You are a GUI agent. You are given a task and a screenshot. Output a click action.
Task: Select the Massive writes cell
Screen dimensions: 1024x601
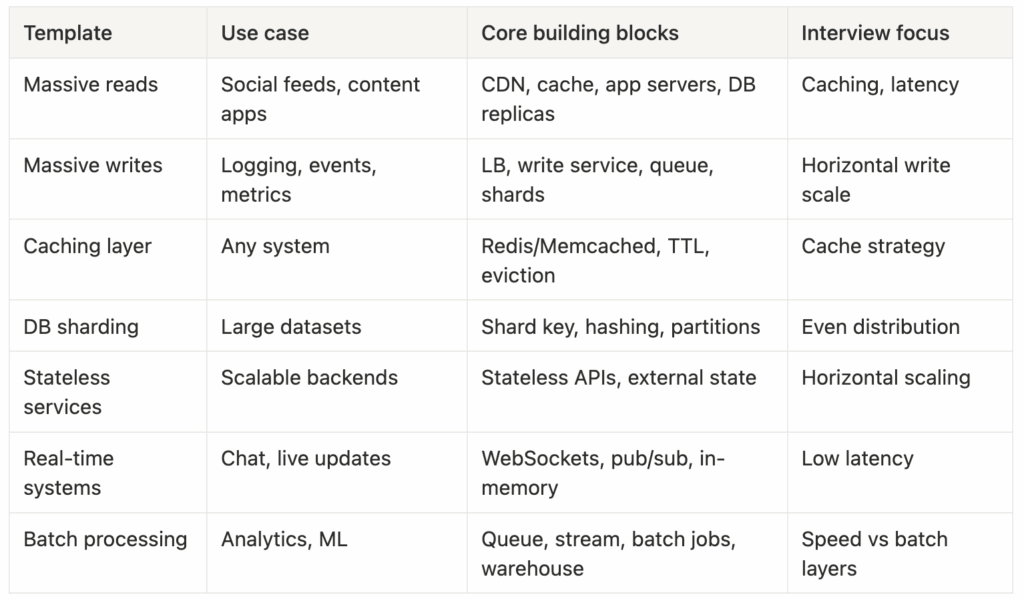pyautogui.click(x=93, y=166)
